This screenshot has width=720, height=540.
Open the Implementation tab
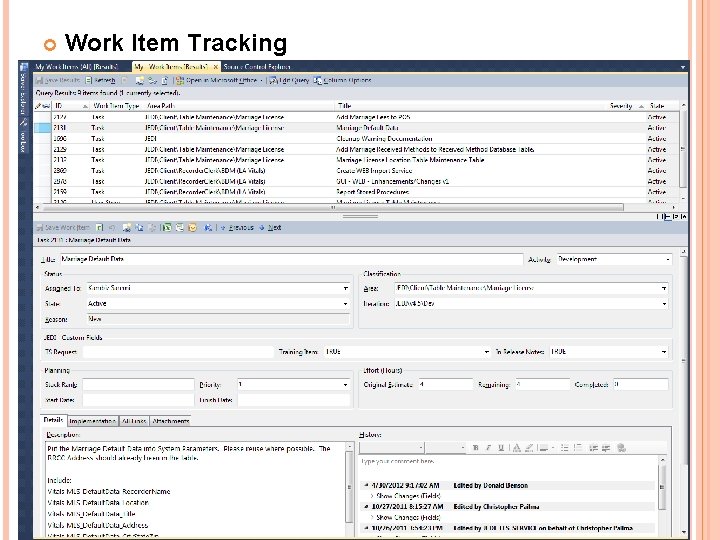click(93, 421)
